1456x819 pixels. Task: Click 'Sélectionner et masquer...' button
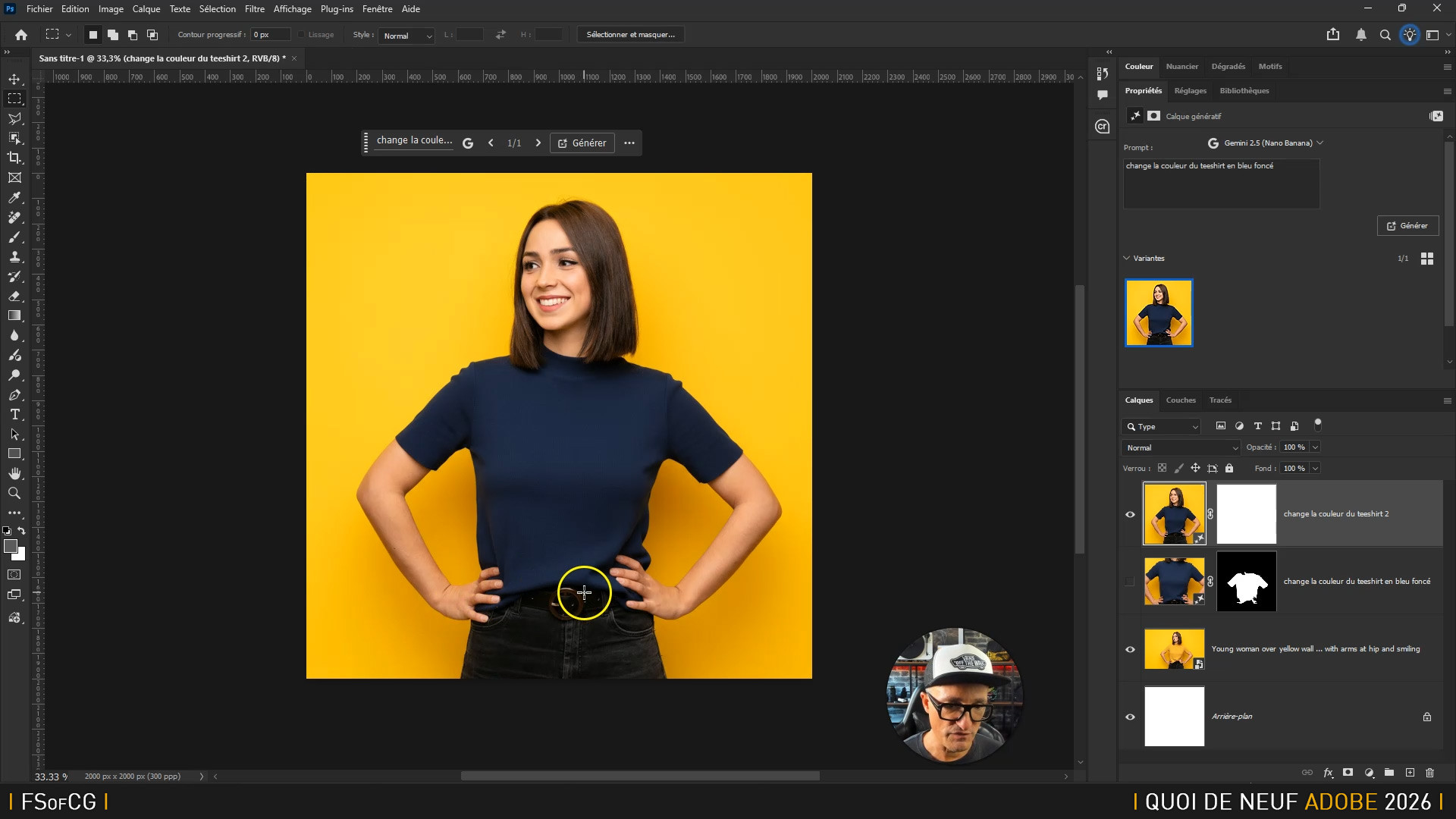[x=630, y=35]
